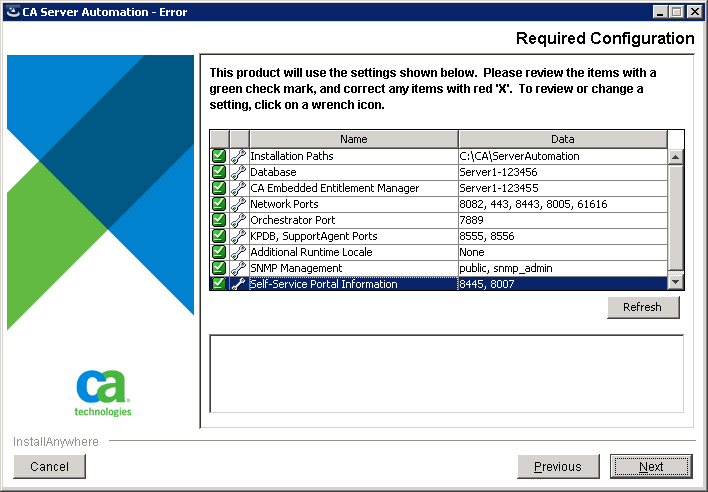This screenshot has height=492, width=708.
Task: Click the Next button
Action: (x=651, y=466)
